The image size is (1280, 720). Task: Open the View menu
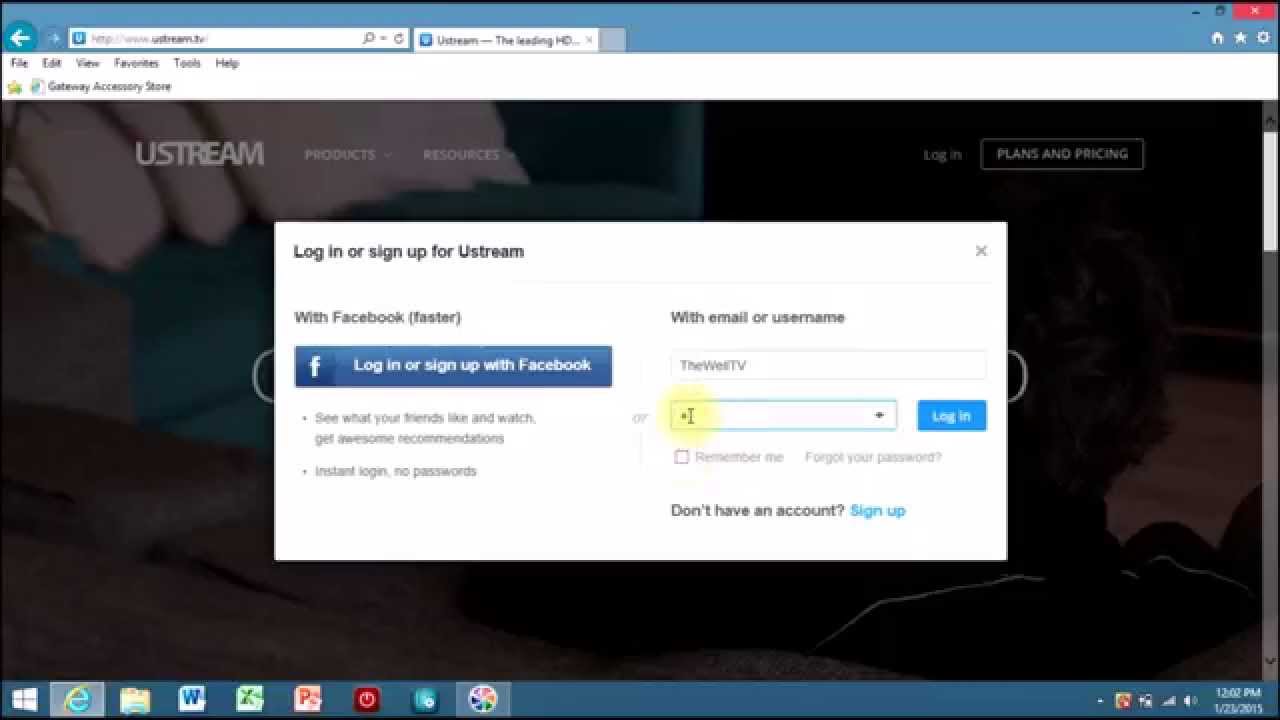[88, 63]
